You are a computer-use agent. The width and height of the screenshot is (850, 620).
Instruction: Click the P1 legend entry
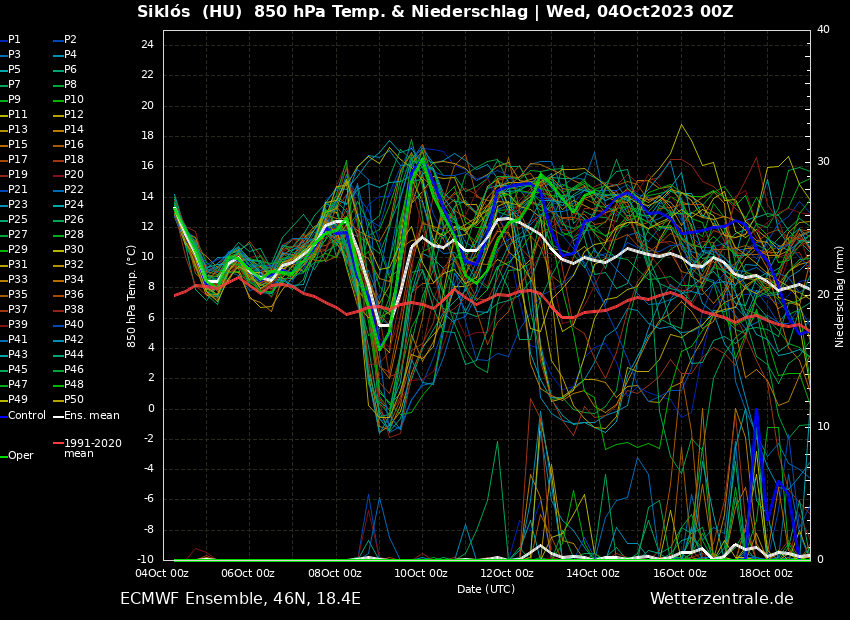[14, 40]
